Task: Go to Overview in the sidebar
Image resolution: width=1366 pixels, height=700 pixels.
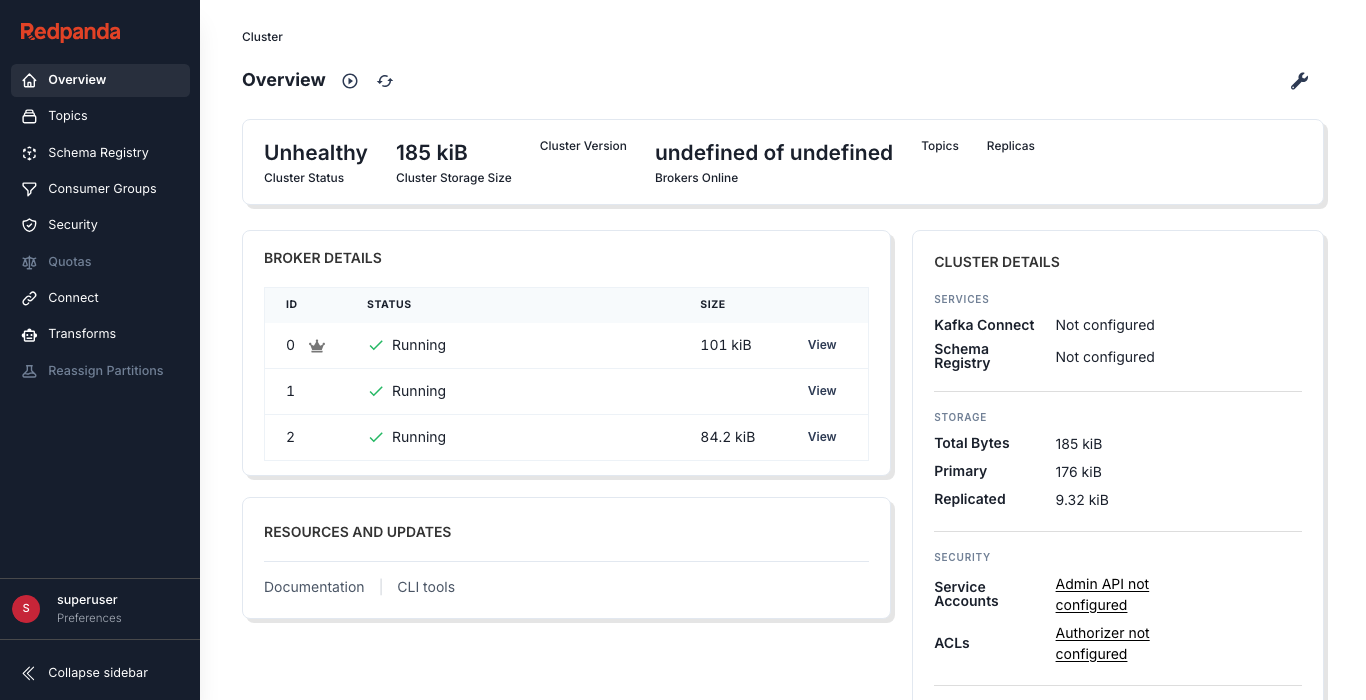Action: 77,80
